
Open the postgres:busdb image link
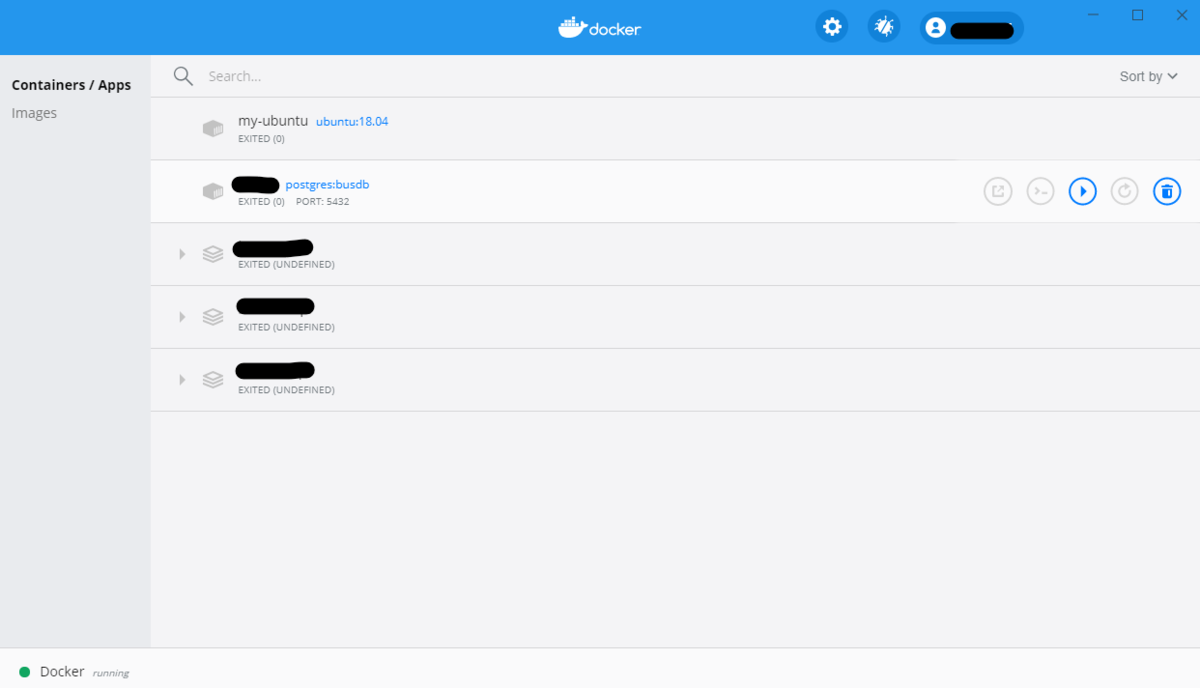(x=328, y=185)
